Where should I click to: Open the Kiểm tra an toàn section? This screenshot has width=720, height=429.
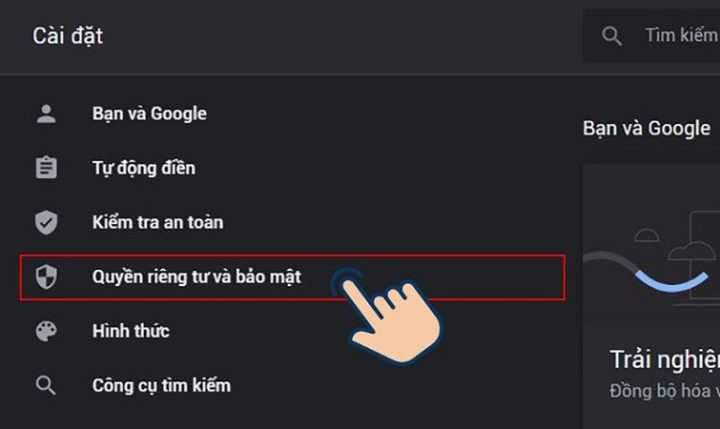[157, 222]
